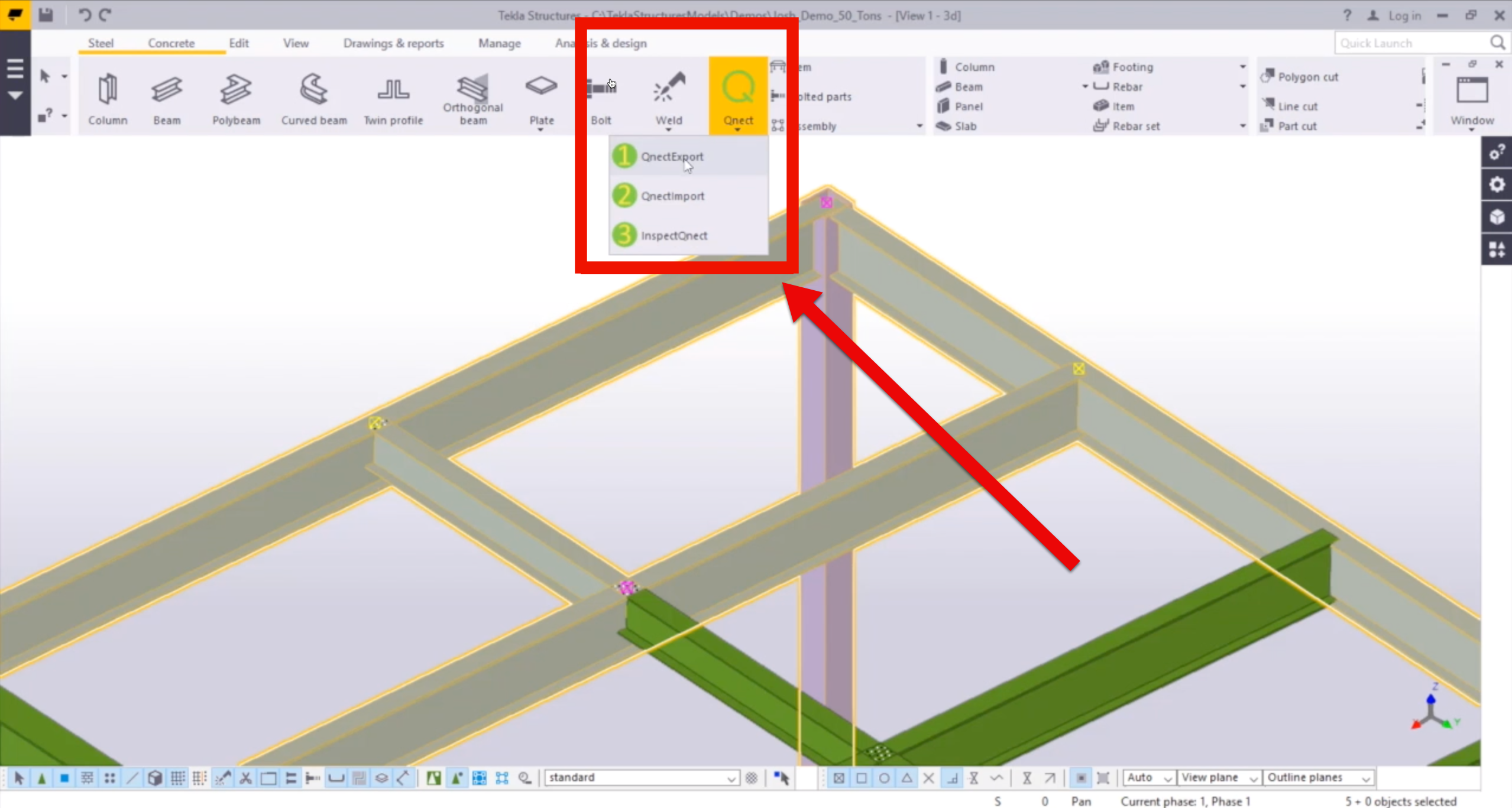Click the Log in link
The height and width of the screenshot is (808, 1512).
pos(1404,15)
